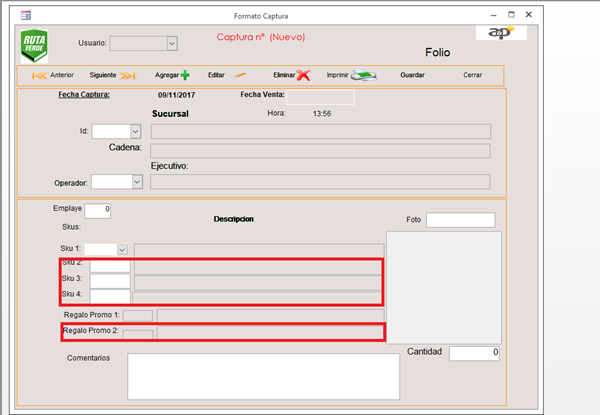Select the Cantidad number field
This screenshot has height=415, width=600.
(x=474, y=353)
